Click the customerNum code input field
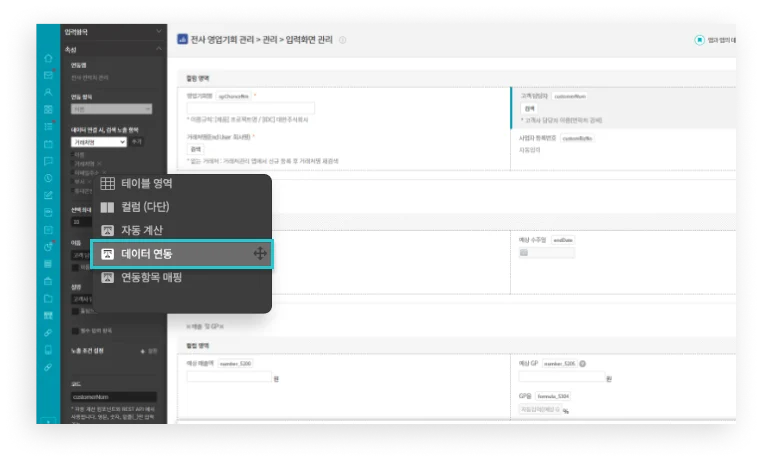This screenshot has height=461, width=761. click(114, 397)
